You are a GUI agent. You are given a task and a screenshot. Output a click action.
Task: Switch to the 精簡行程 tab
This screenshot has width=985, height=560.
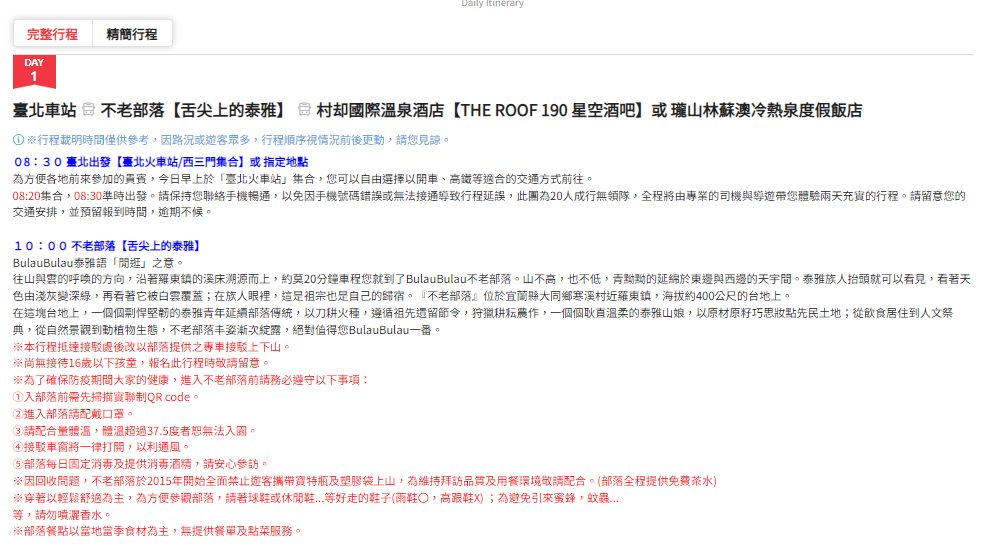click(x=132, y=34)
